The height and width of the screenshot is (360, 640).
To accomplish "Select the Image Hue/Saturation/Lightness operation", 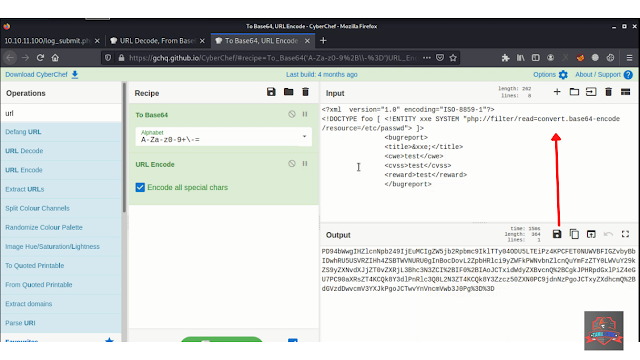I will pos(61,247).
